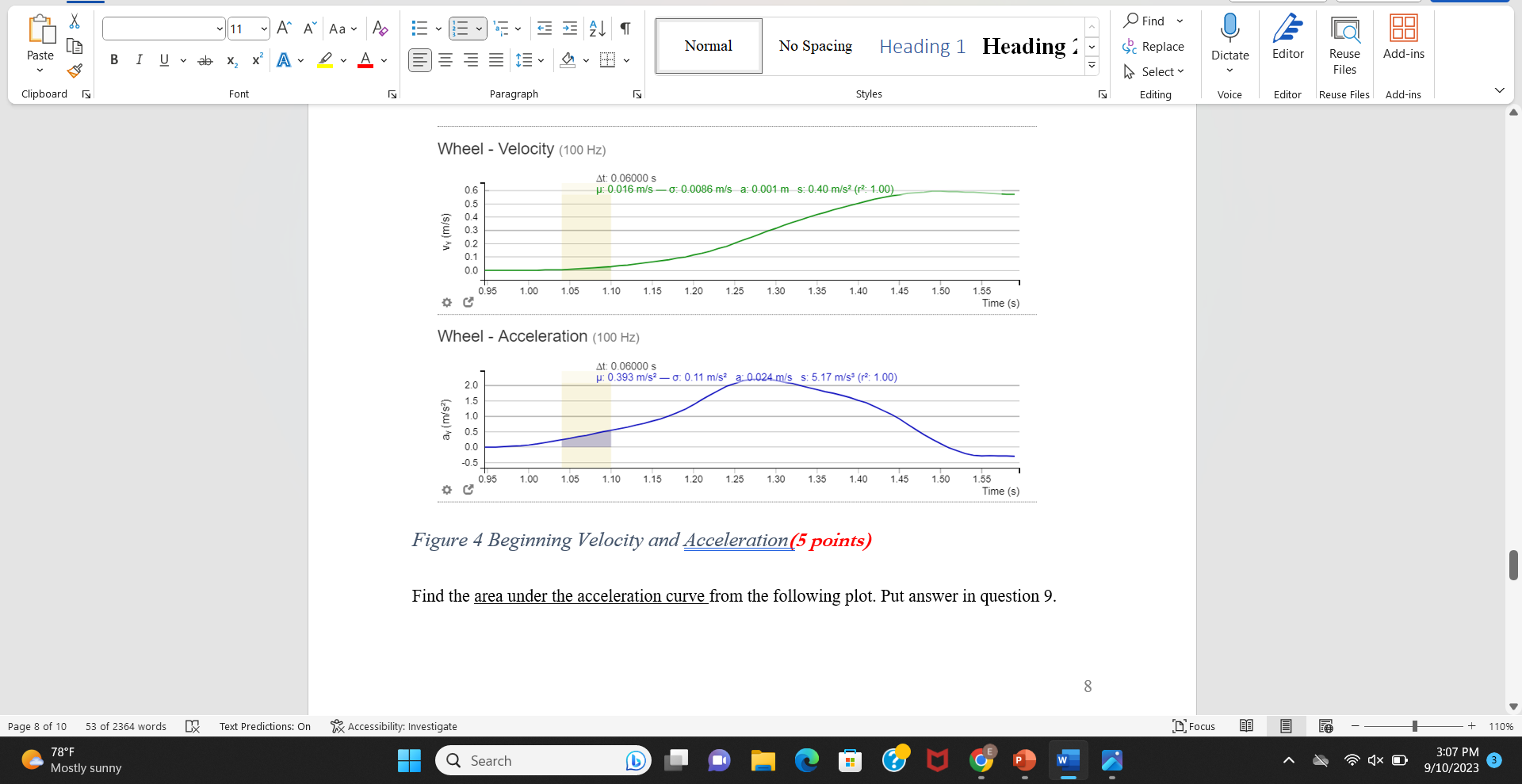Click the Clear All Formatting icon
This screenshot has width=1522, height=784.
380,29
